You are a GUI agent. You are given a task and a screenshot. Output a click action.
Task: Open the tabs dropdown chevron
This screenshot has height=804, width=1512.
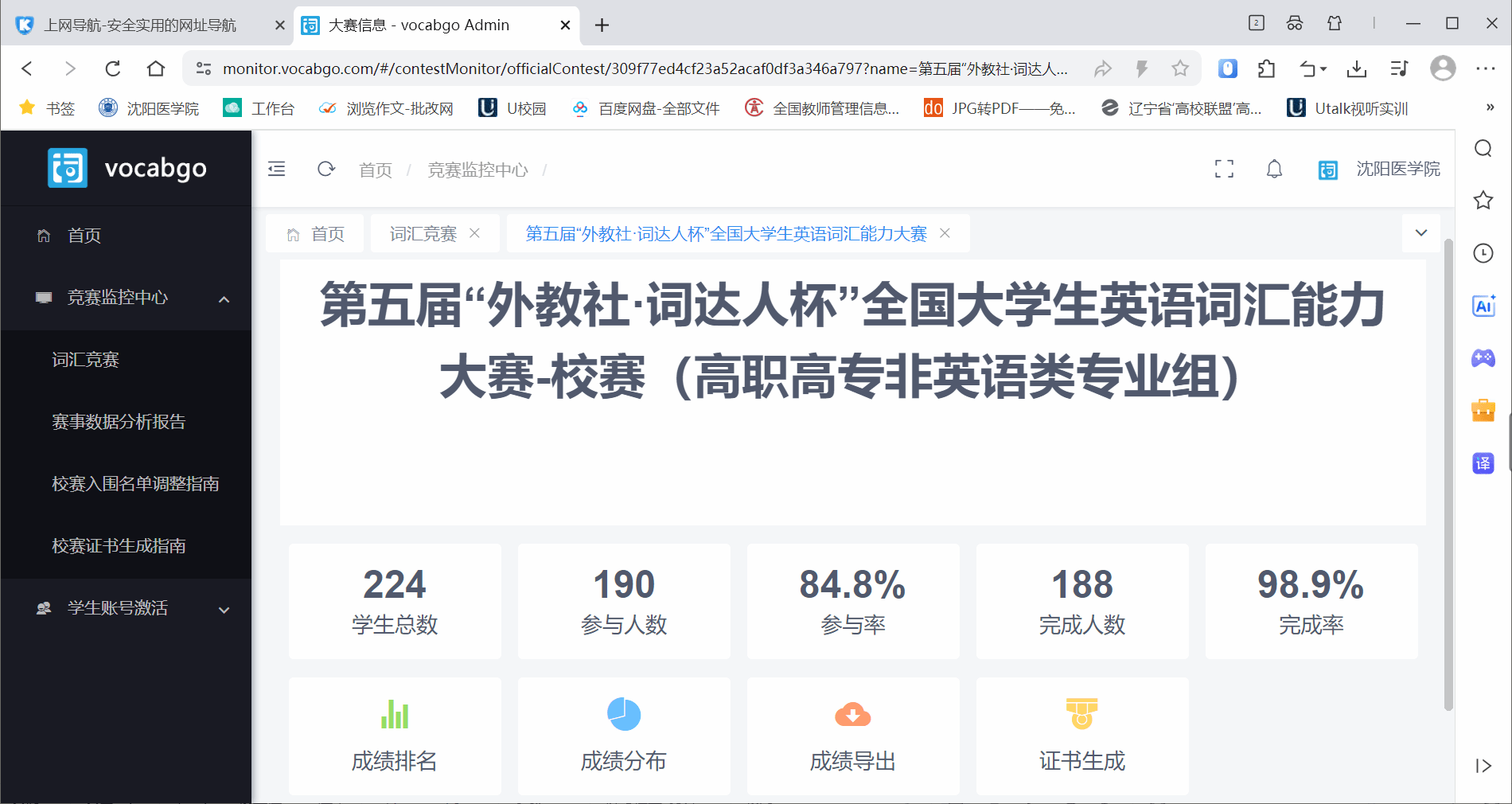[x=1421, y=233]
